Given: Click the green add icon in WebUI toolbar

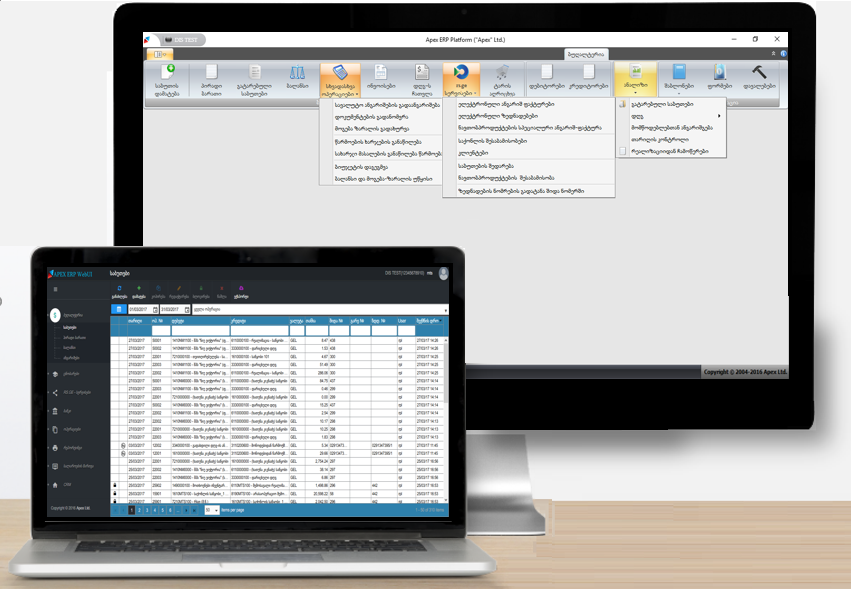Looking at the screenshot, I should point(139,288).
